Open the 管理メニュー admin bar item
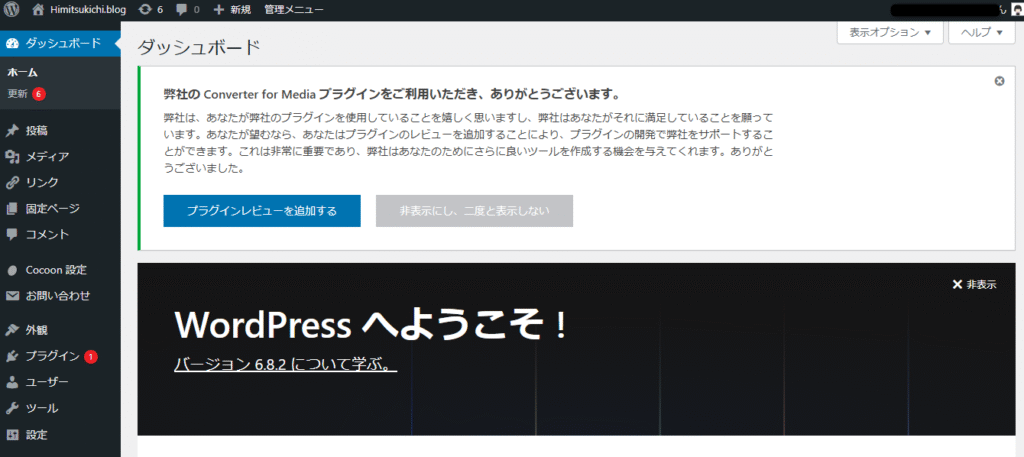The height and width of the screenshot is (457, 1024). pyautogui.click(x=294, y=10)
